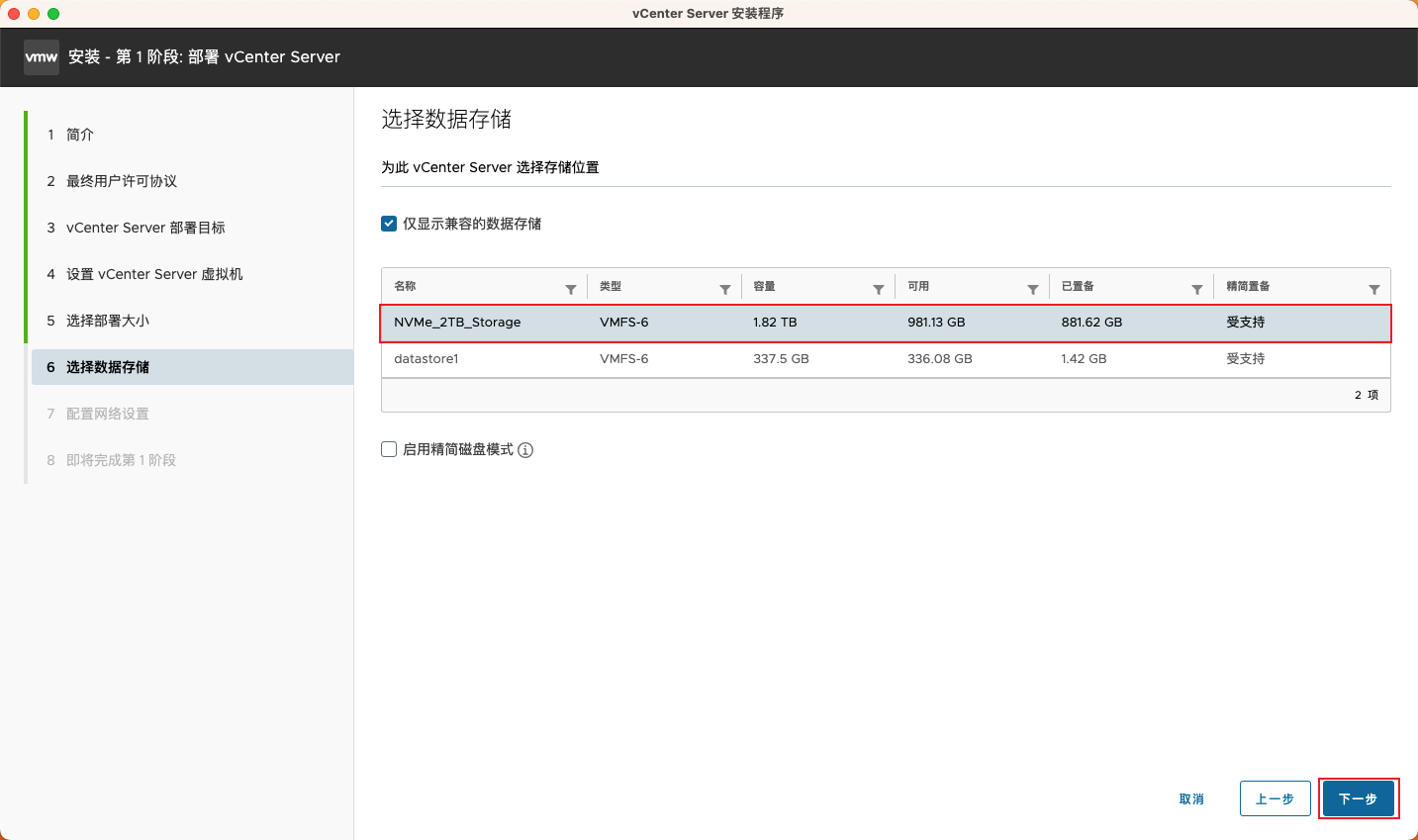Viewport: 1418px width, 840px height.
Task: Sort by 精简置备 column header
Action: coord(1248,286)
